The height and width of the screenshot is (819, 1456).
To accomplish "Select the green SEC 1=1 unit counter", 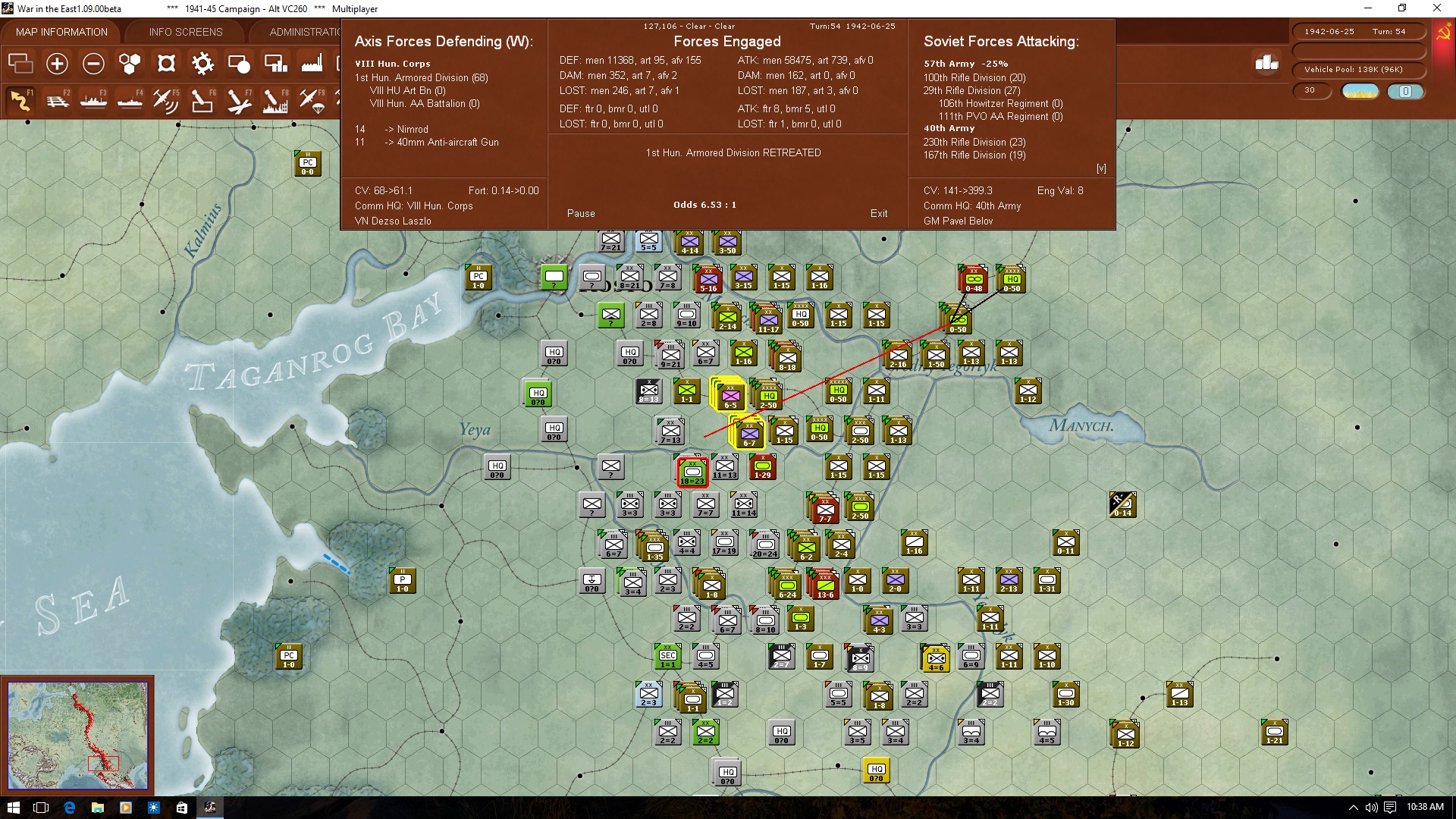I will coord(668,657).
